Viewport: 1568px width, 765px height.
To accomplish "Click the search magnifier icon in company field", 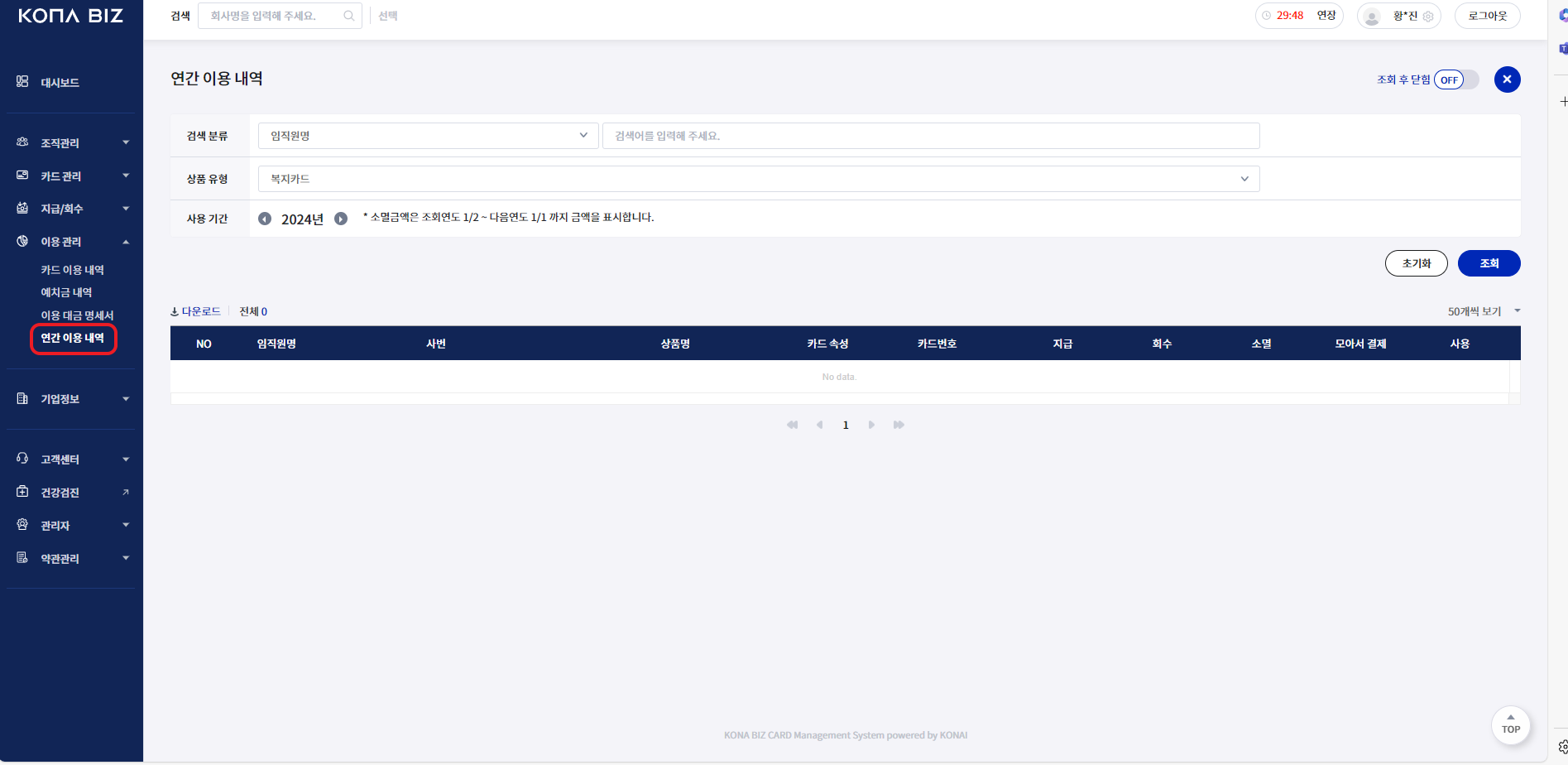I will click(x=349, y=16).
